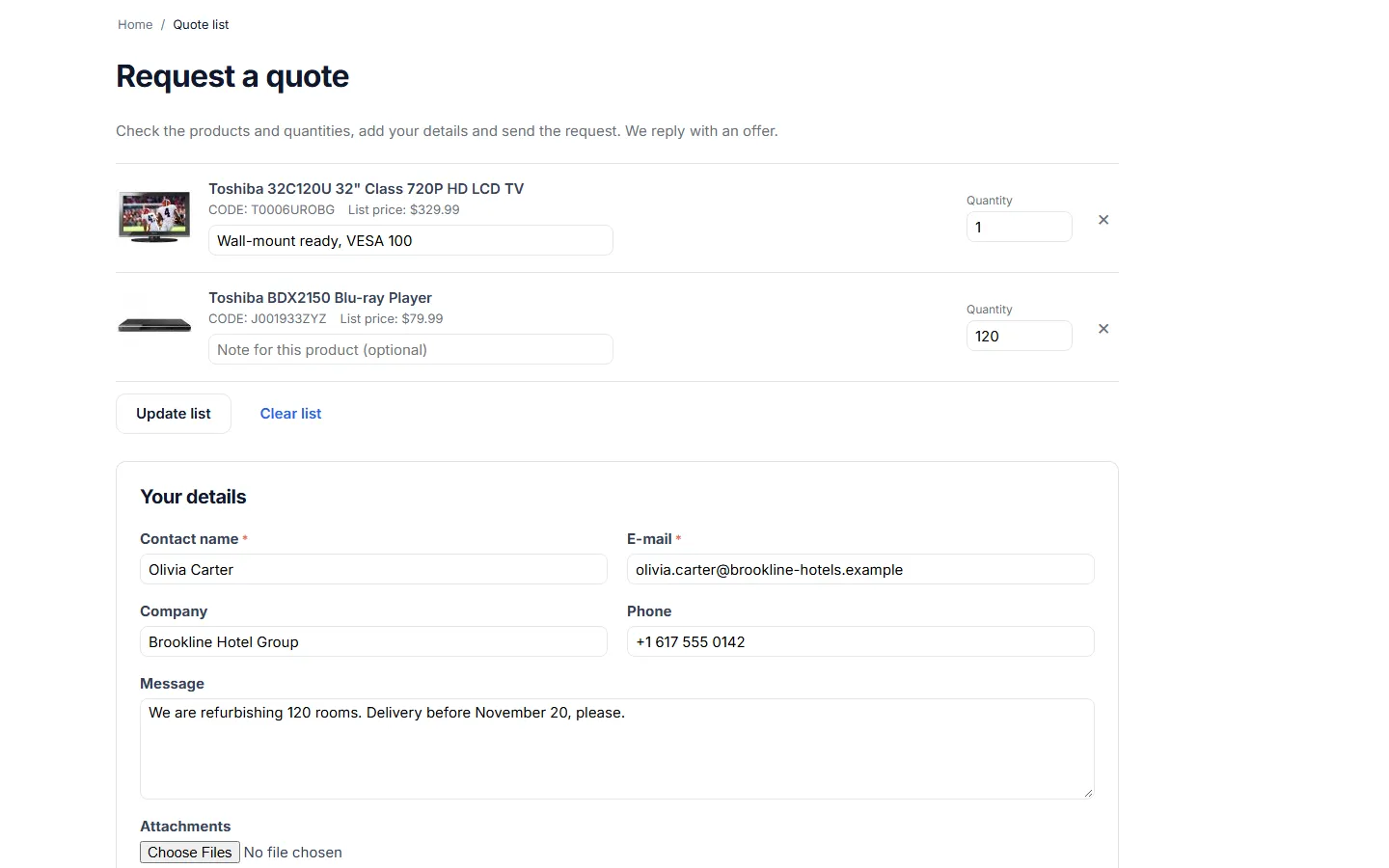Edit the quantity field for the Toshiba TV
Image resolution: width=1389 pixels, height=868 pixels.
click(1019, 227)
